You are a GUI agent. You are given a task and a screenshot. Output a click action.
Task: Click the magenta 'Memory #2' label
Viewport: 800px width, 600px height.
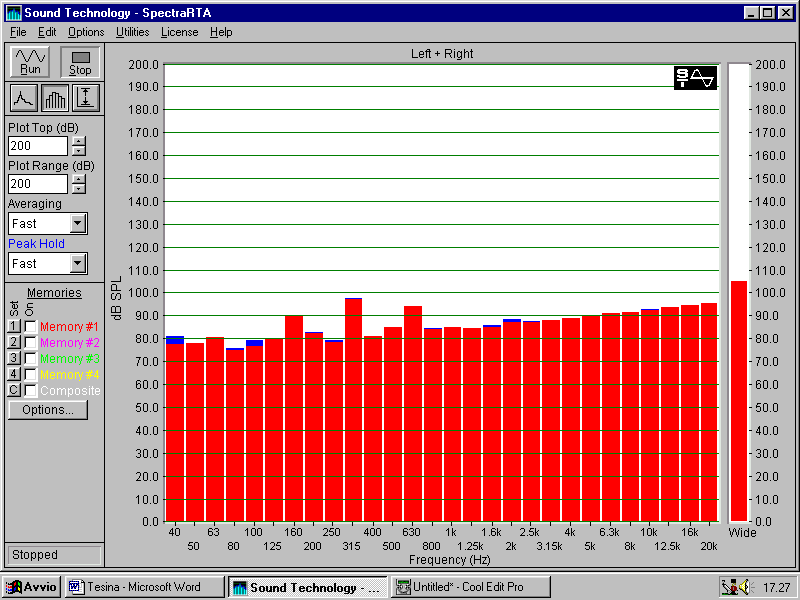tap(69, 343)
